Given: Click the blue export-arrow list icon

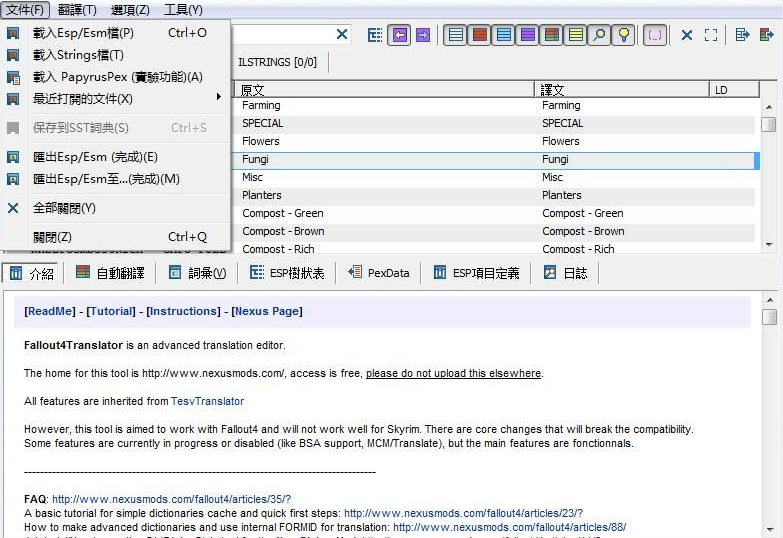Looking at the screenshot, I should tap(743, 35).
